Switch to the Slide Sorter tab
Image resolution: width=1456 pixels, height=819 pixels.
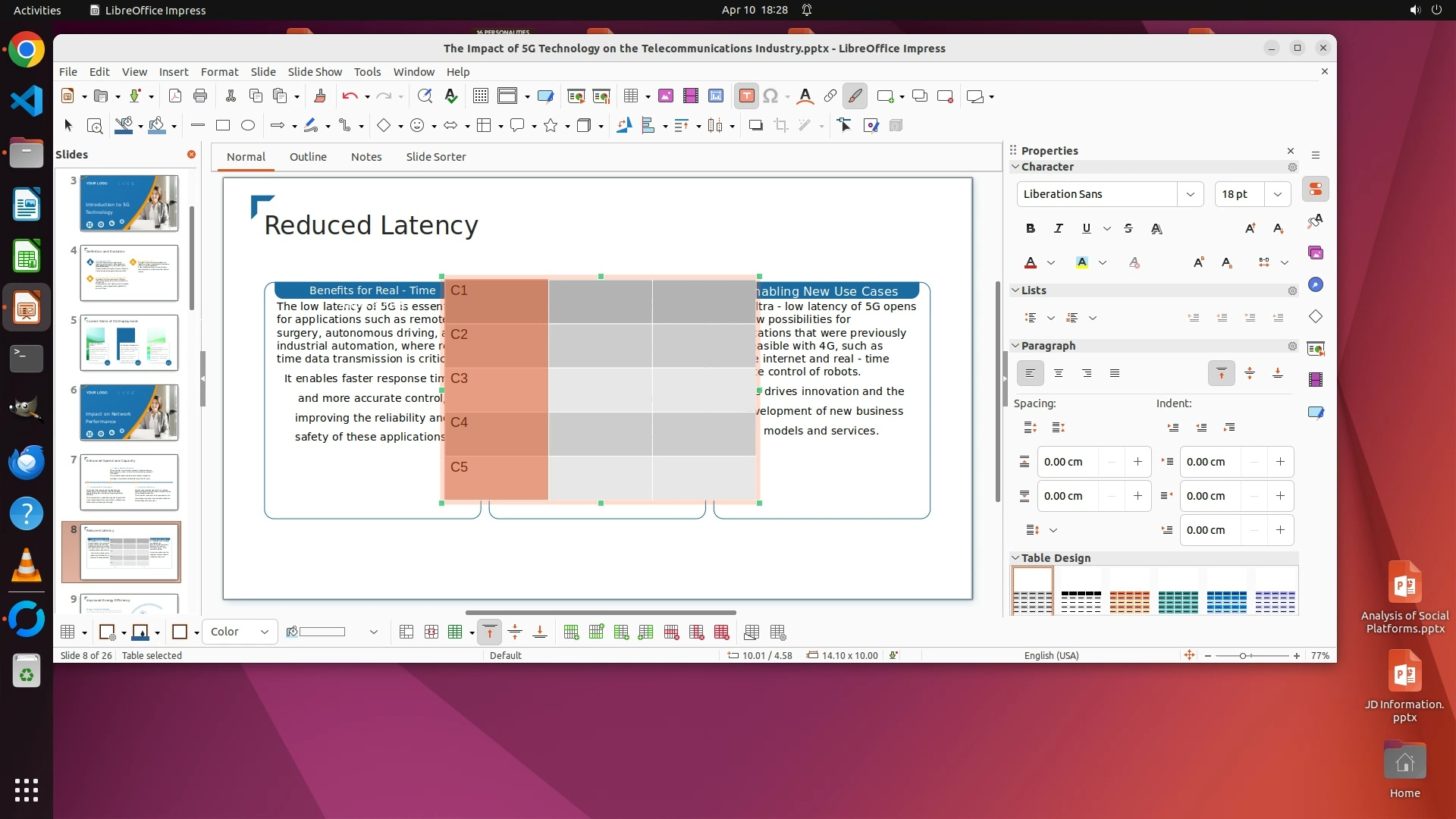pos(435,157)
